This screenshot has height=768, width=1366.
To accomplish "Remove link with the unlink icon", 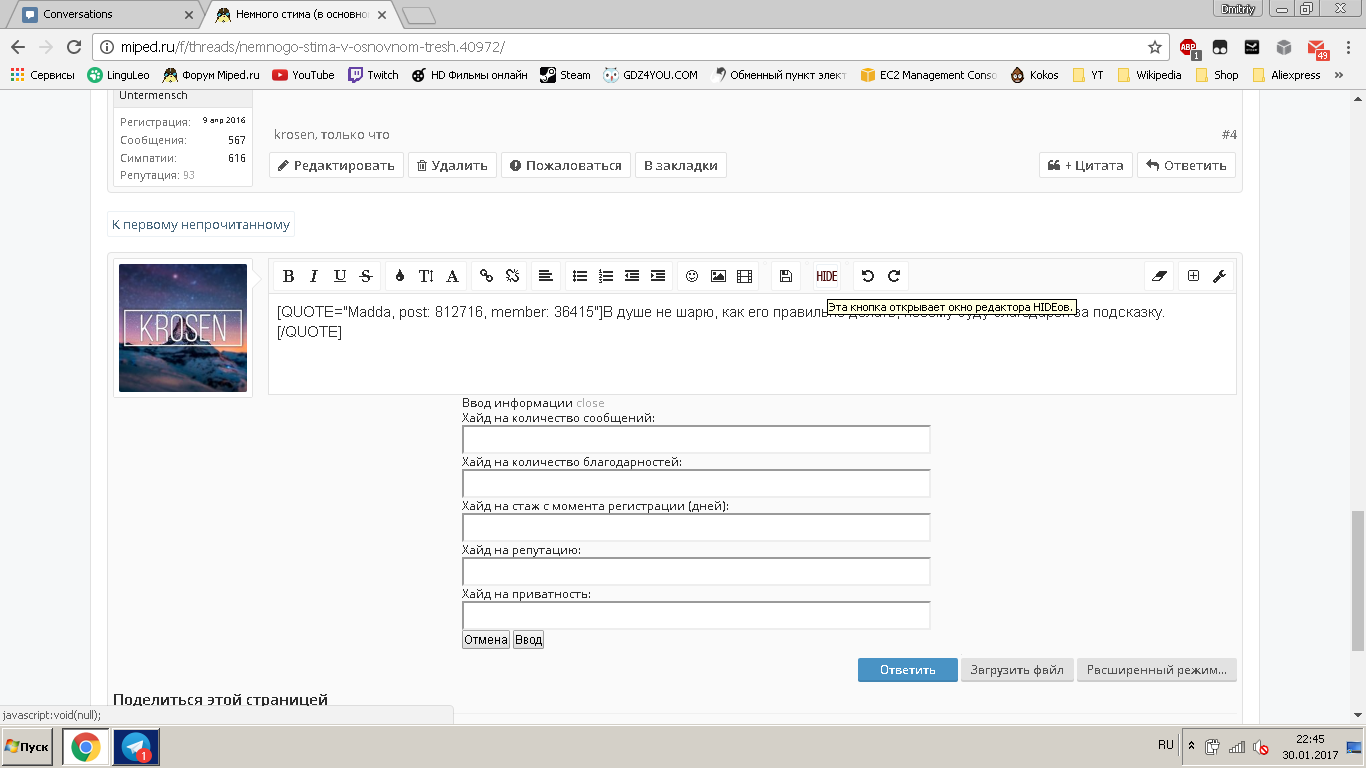I will click(512, 276).
